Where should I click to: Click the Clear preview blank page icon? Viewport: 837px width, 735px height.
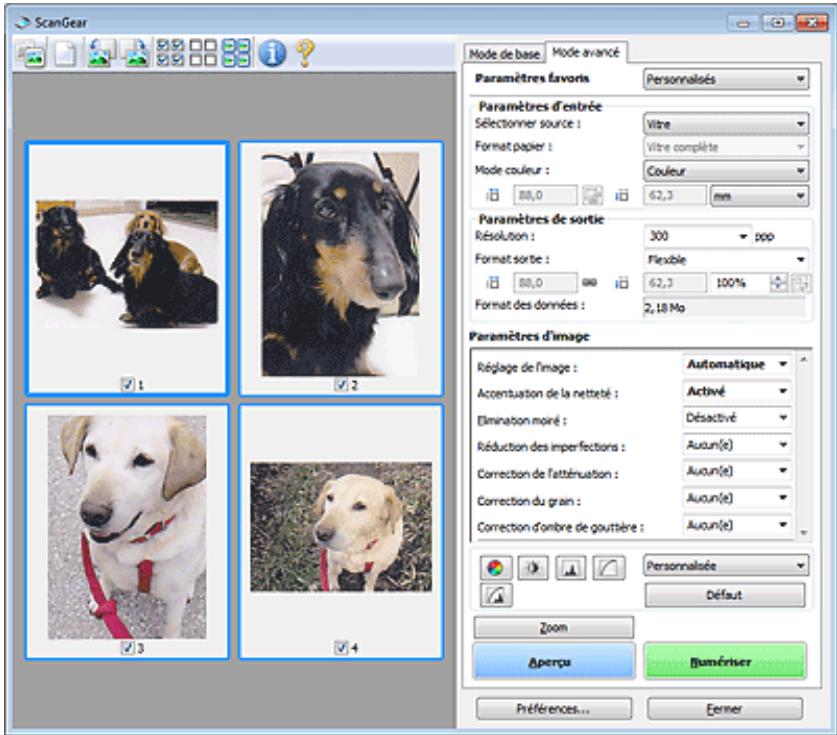65,54
